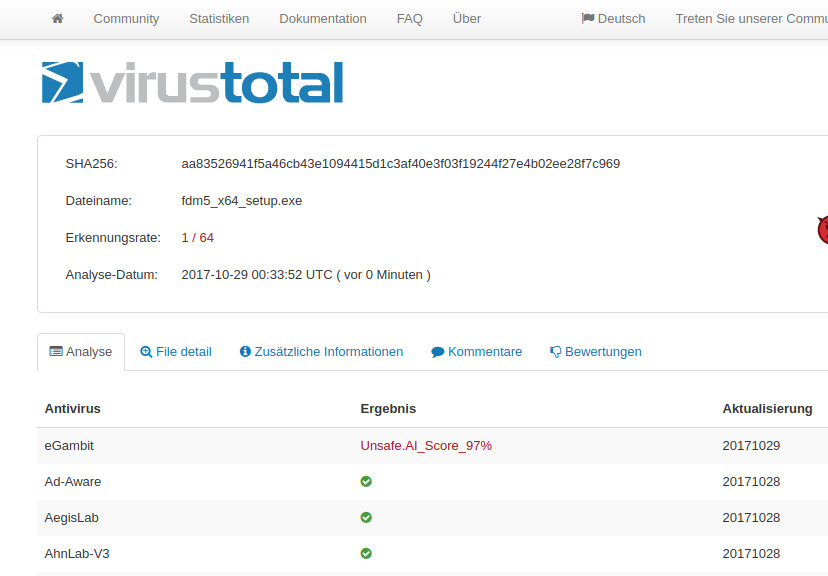Click the flag icon next to Deutsch
828x576 pixels.
588,18
